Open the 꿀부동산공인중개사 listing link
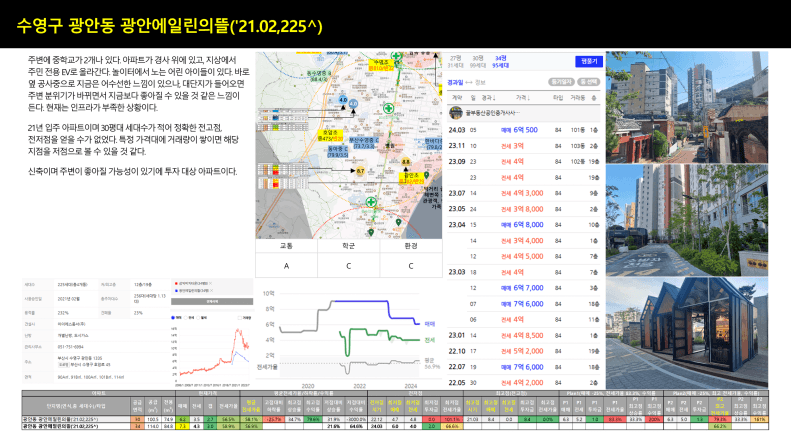 point(492,113)
